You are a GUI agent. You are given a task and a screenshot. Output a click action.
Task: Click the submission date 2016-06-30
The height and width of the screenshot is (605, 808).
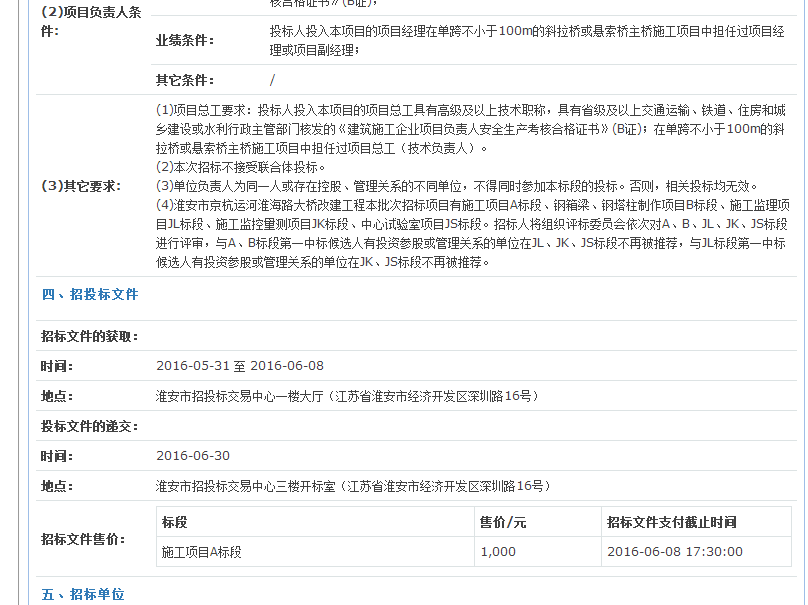[193, 456]
